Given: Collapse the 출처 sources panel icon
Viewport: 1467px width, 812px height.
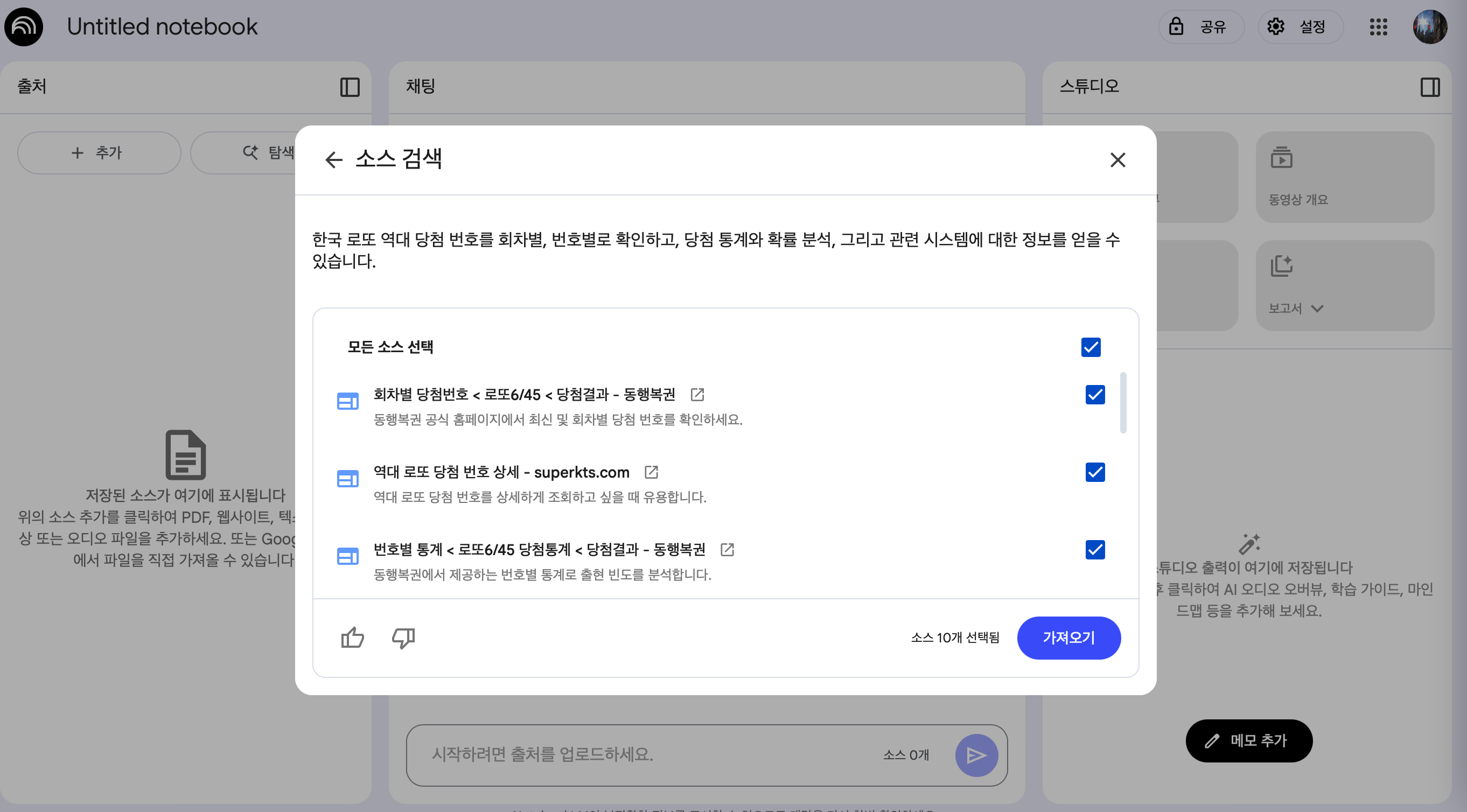Looking at the screenshot, I should (350, 87).
